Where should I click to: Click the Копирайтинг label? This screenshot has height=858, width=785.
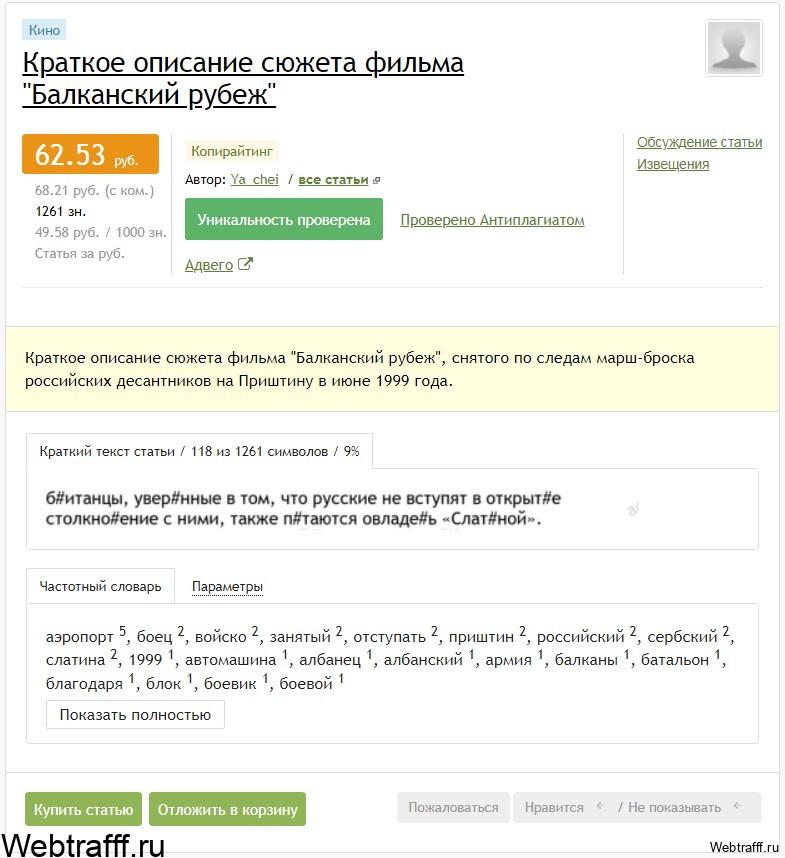[x=231, y=152]
